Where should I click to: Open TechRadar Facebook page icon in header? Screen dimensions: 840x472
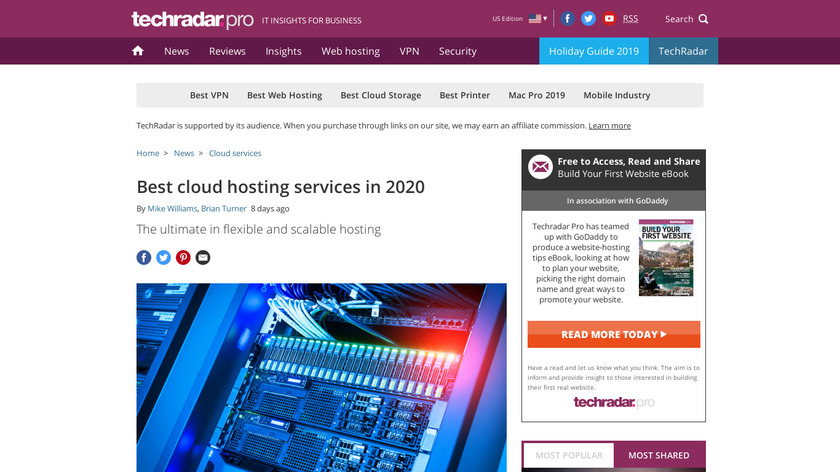pyautogui.click(x=567, y=19)
